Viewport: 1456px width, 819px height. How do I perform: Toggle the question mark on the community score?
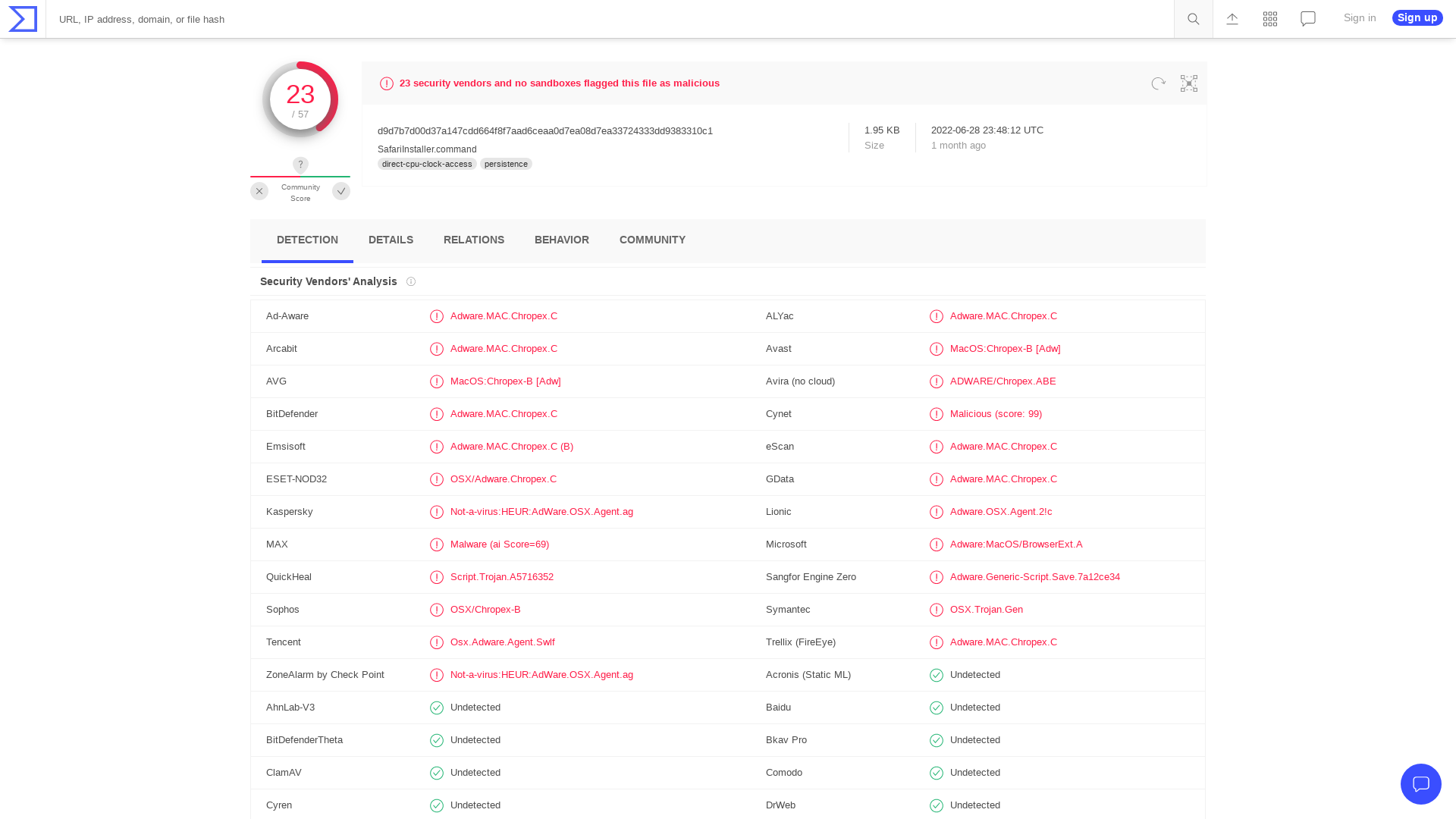pyautogui.click(x=300, y=165)
